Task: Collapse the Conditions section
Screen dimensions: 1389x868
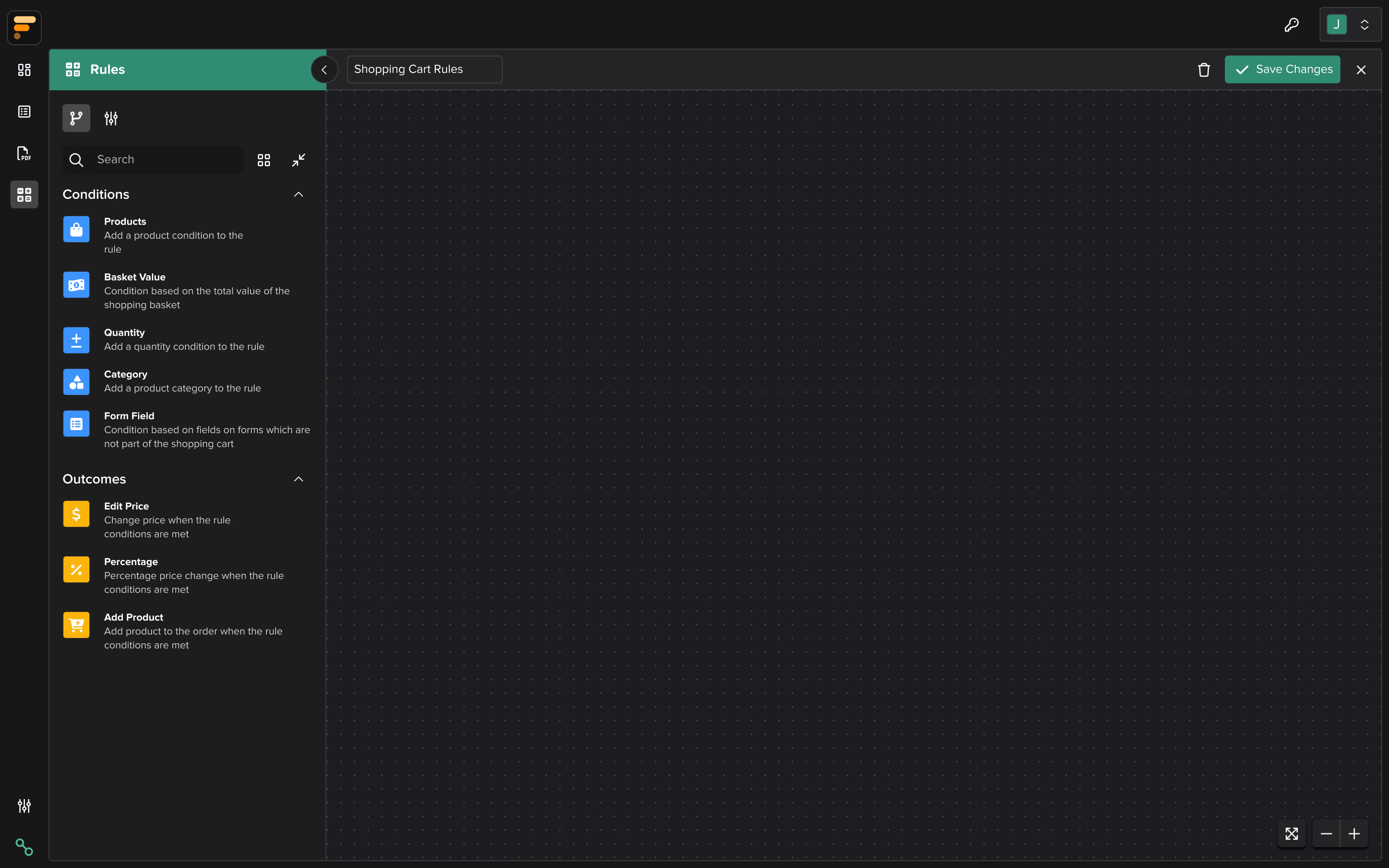Action: click(299, 194)
